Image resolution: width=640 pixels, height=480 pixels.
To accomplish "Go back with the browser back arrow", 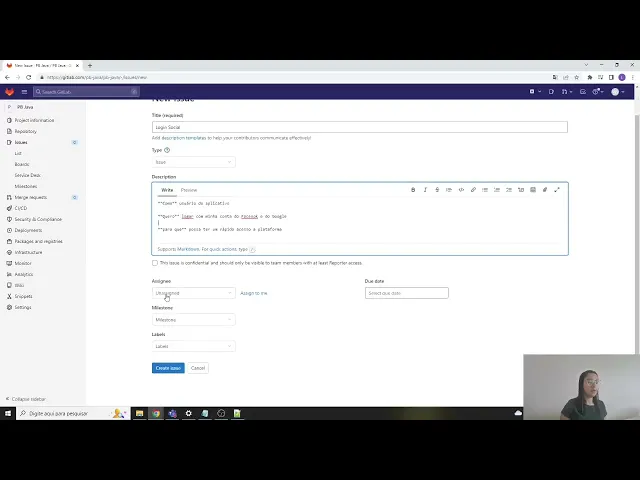I will click(7, 77).
